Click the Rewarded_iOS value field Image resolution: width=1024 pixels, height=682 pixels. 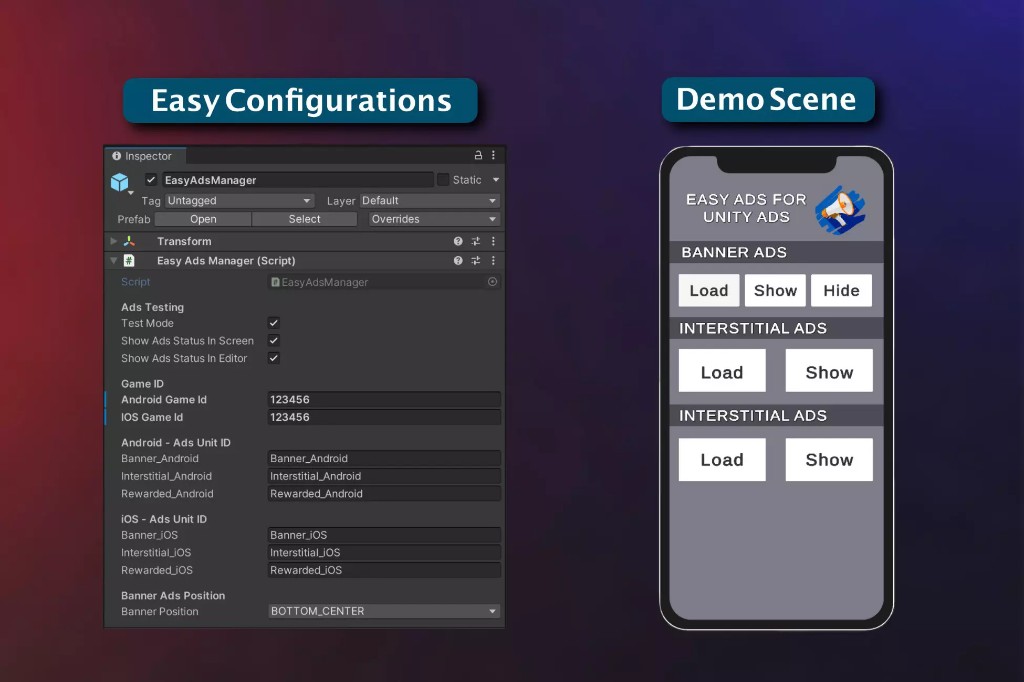384,570
